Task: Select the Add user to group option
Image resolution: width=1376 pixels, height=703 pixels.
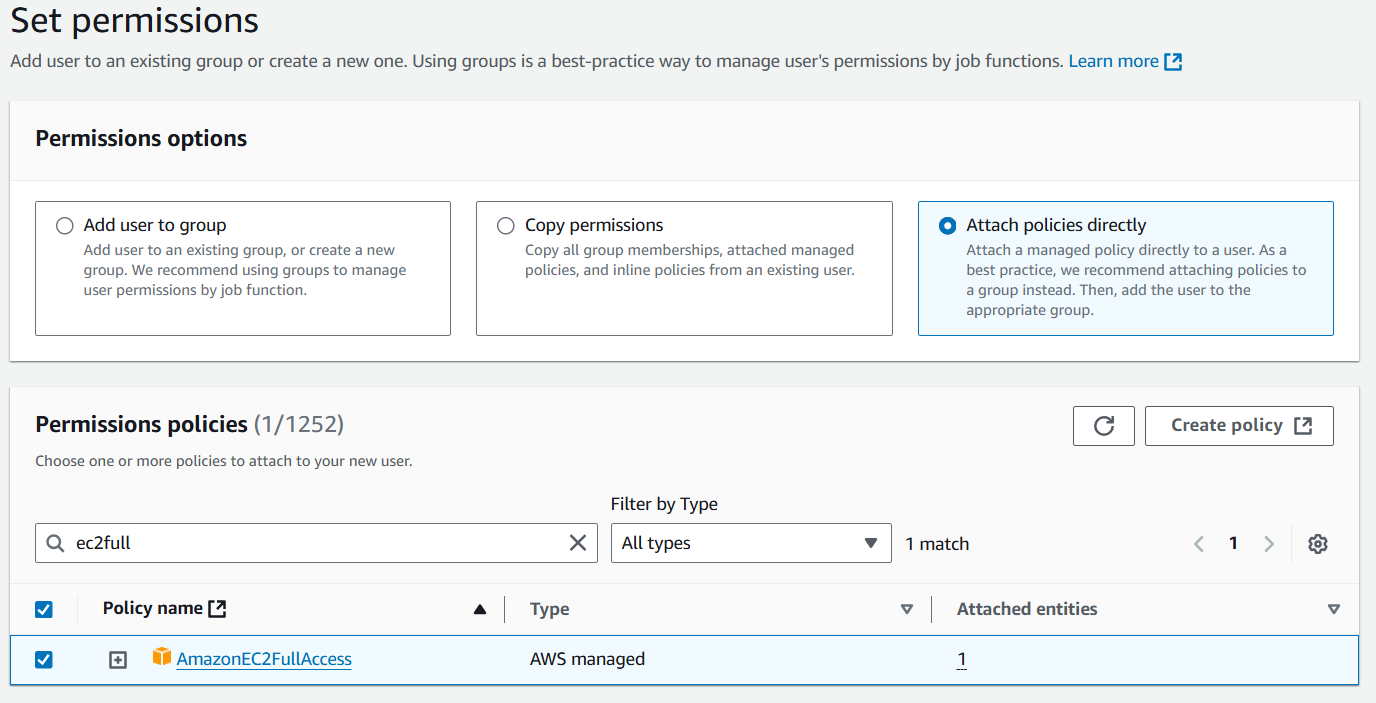Action: tap(65, 226)
